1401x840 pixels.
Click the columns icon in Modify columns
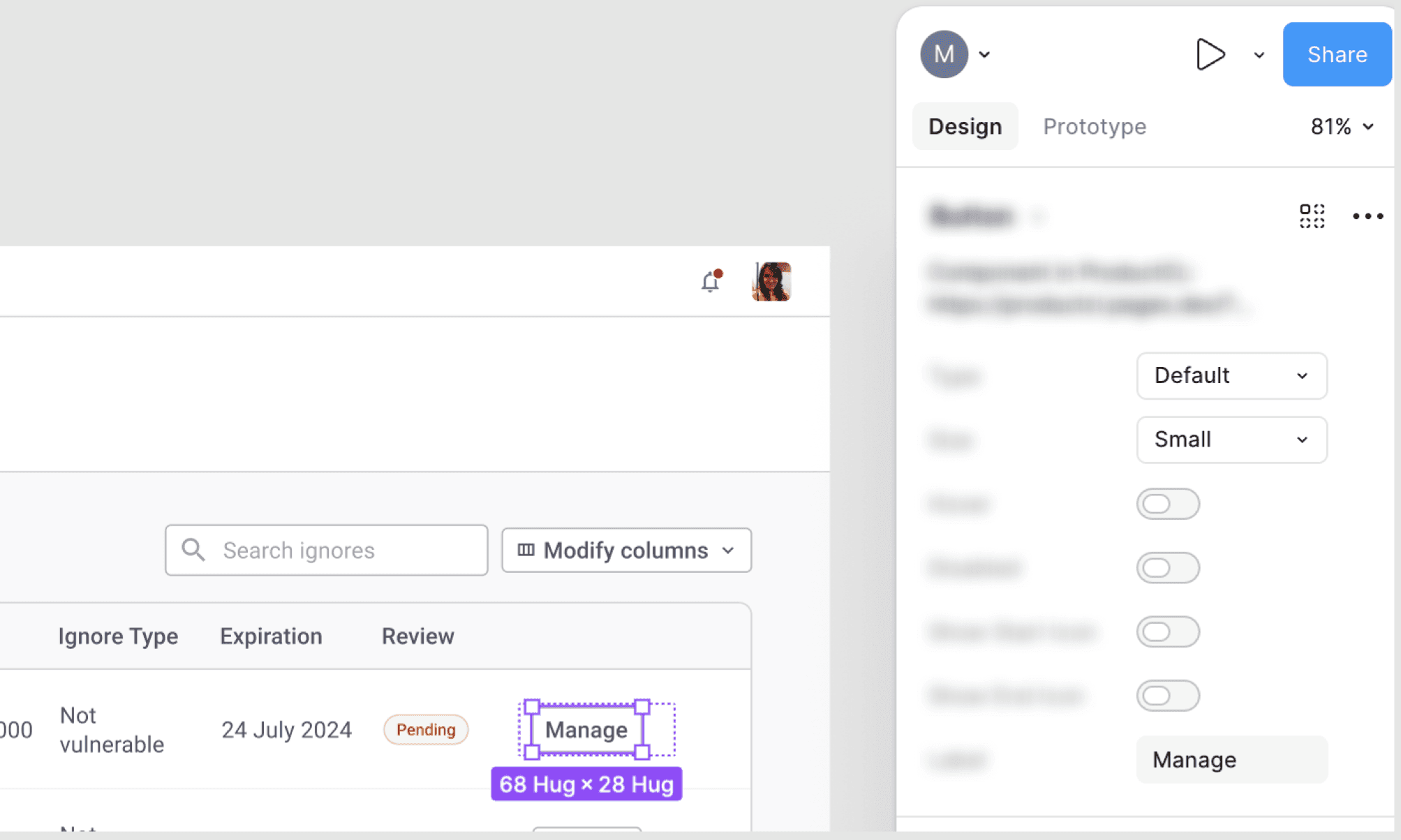pyautogui.click(x=526, y=550)
